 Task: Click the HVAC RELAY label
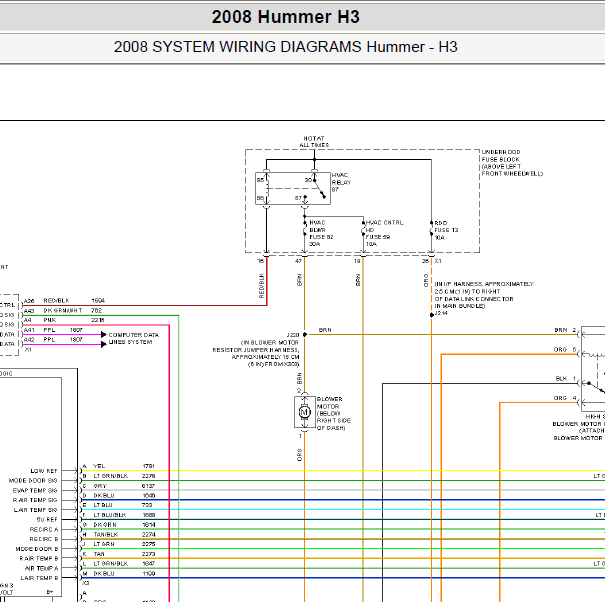341,182
